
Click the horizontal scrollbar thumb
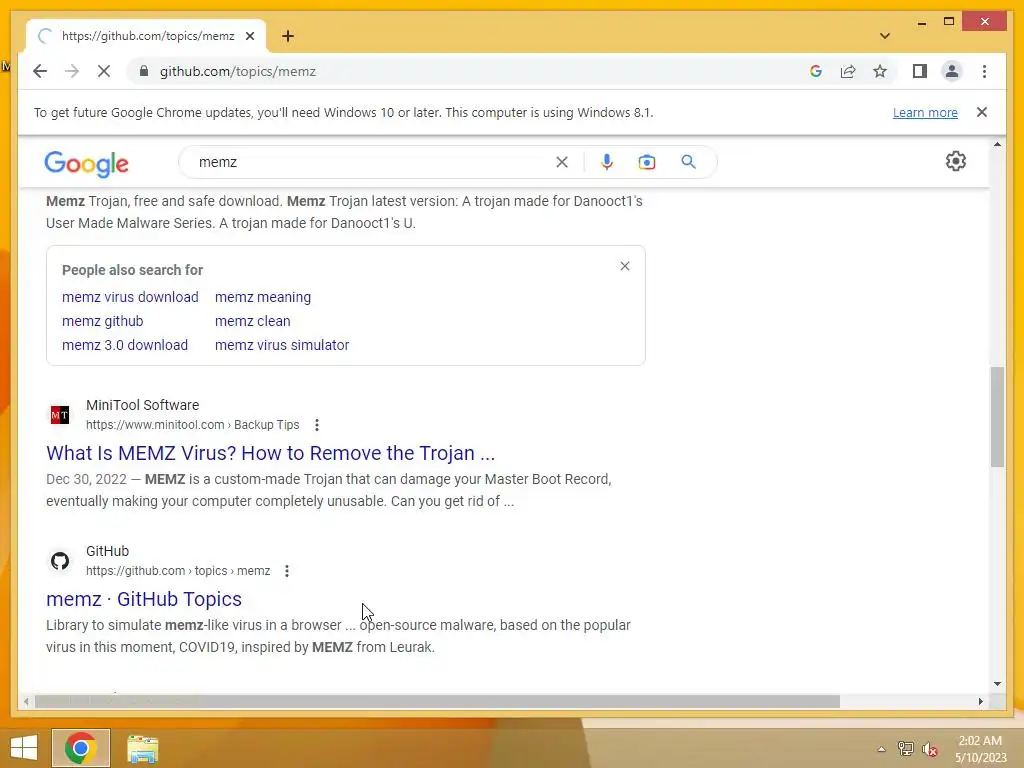437,701
